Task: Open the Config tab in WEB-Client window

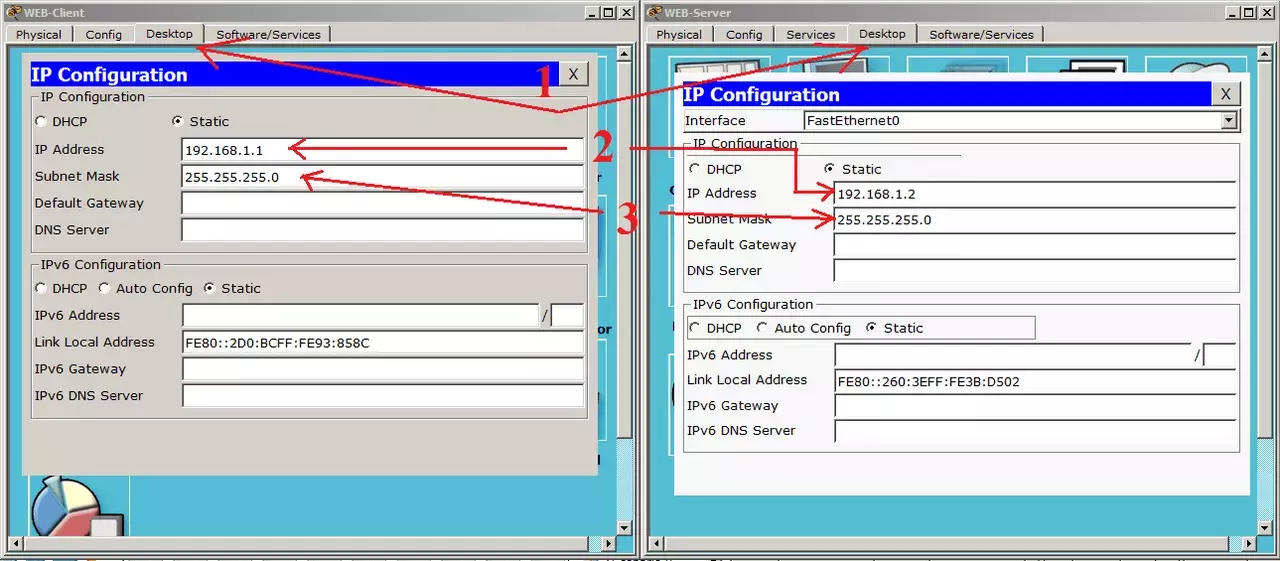Action: click(x=103, y=34)
